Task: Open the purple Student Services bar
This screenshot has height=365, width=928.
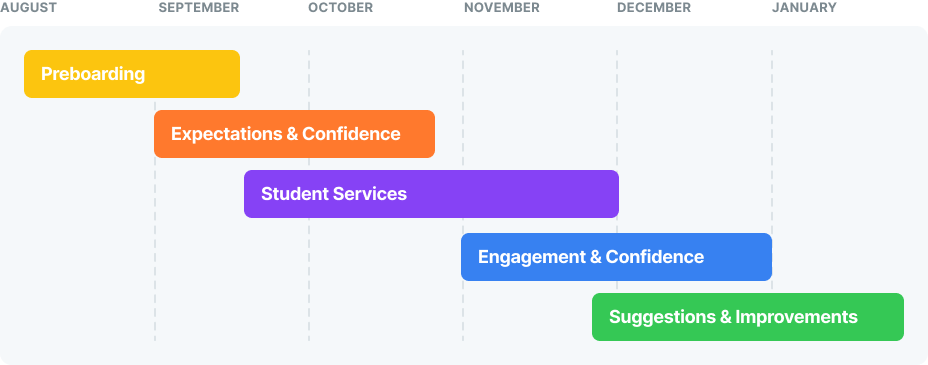Action: coord(431,194)
